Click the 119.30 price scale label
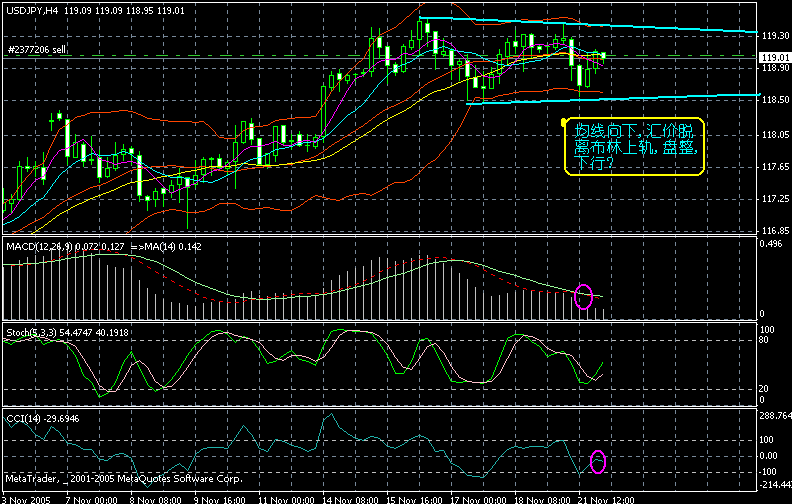Screen dimensions: 792x504 (775, 36)
